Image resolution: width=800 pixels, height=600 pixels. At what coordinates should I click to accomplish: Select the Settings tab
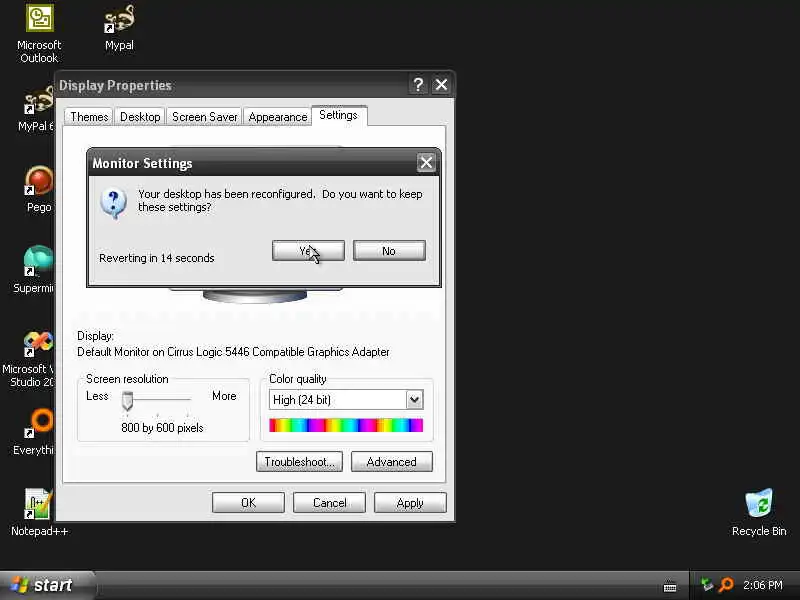click(x=339, y=115)
